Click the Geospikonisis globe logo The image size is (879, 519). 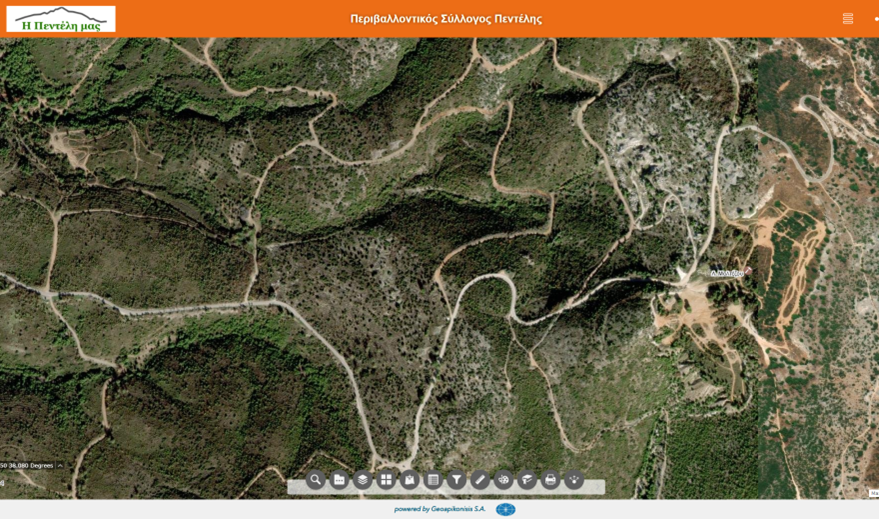pyautogui.click(x=506, y=509)
